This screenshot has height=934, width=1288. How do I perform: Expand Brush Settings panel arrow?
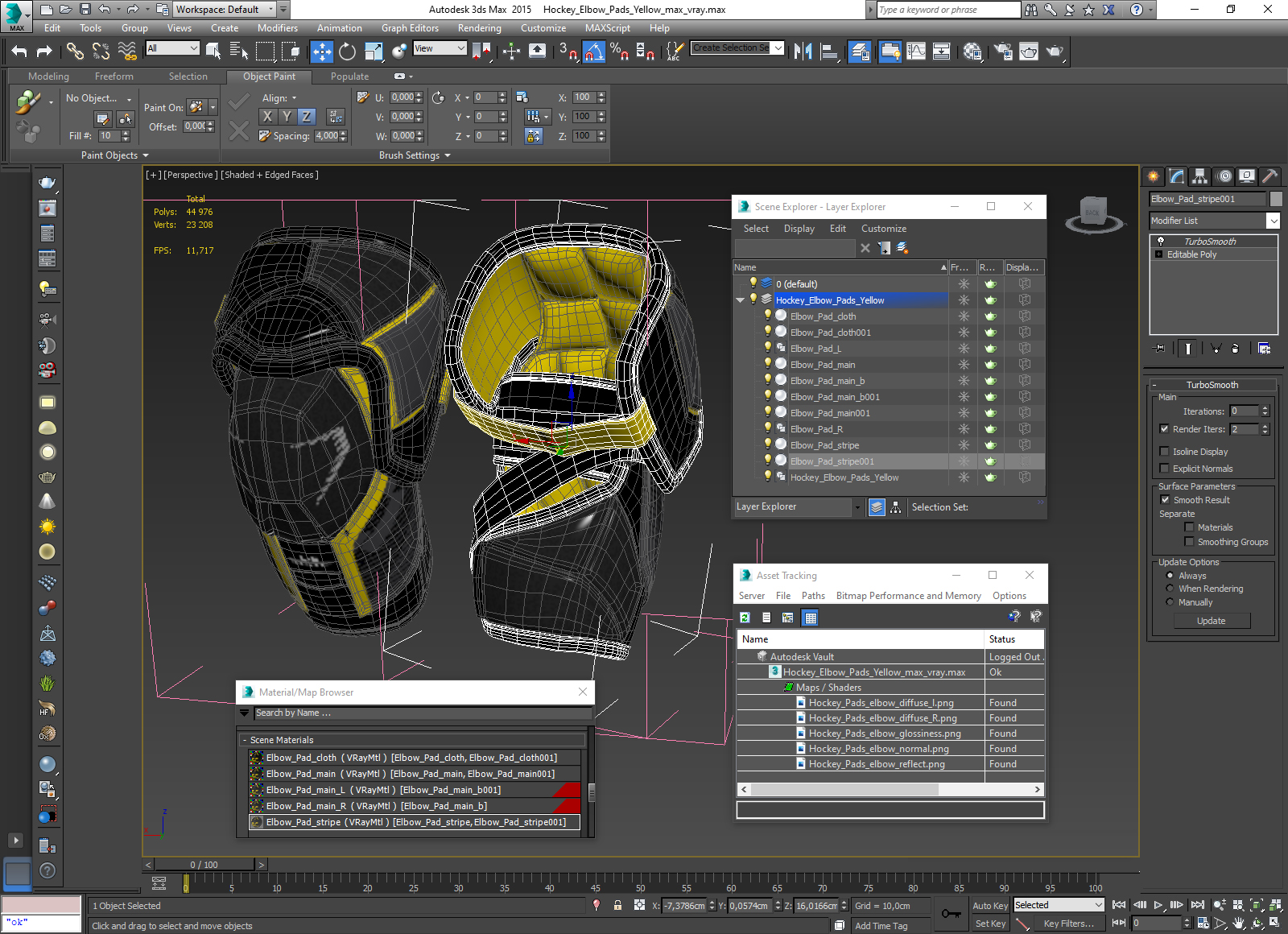tap(448, 155)
